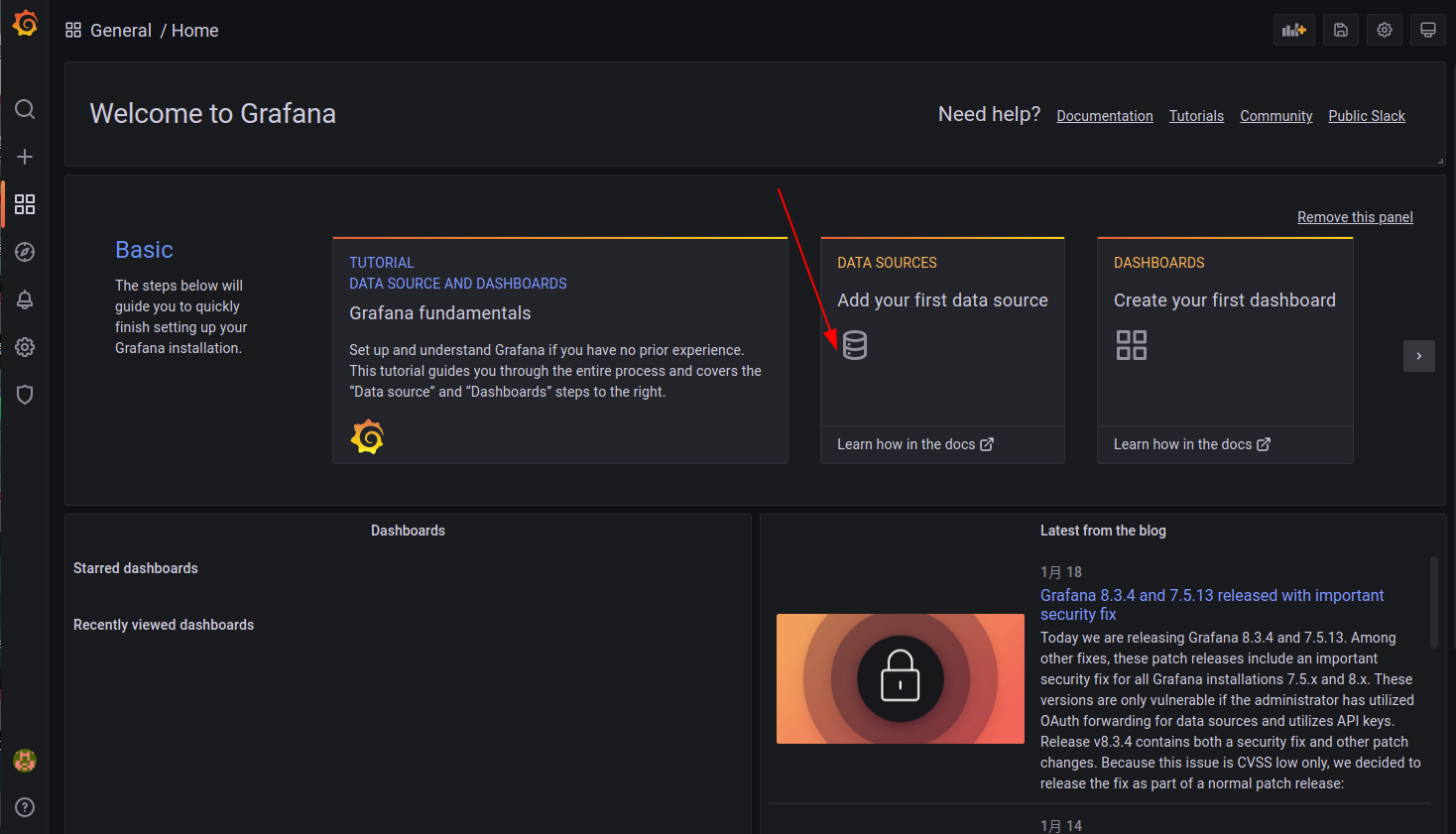Open the Explore compass icon
Viewport: 1456px width, 834px height.
[25, 252]
